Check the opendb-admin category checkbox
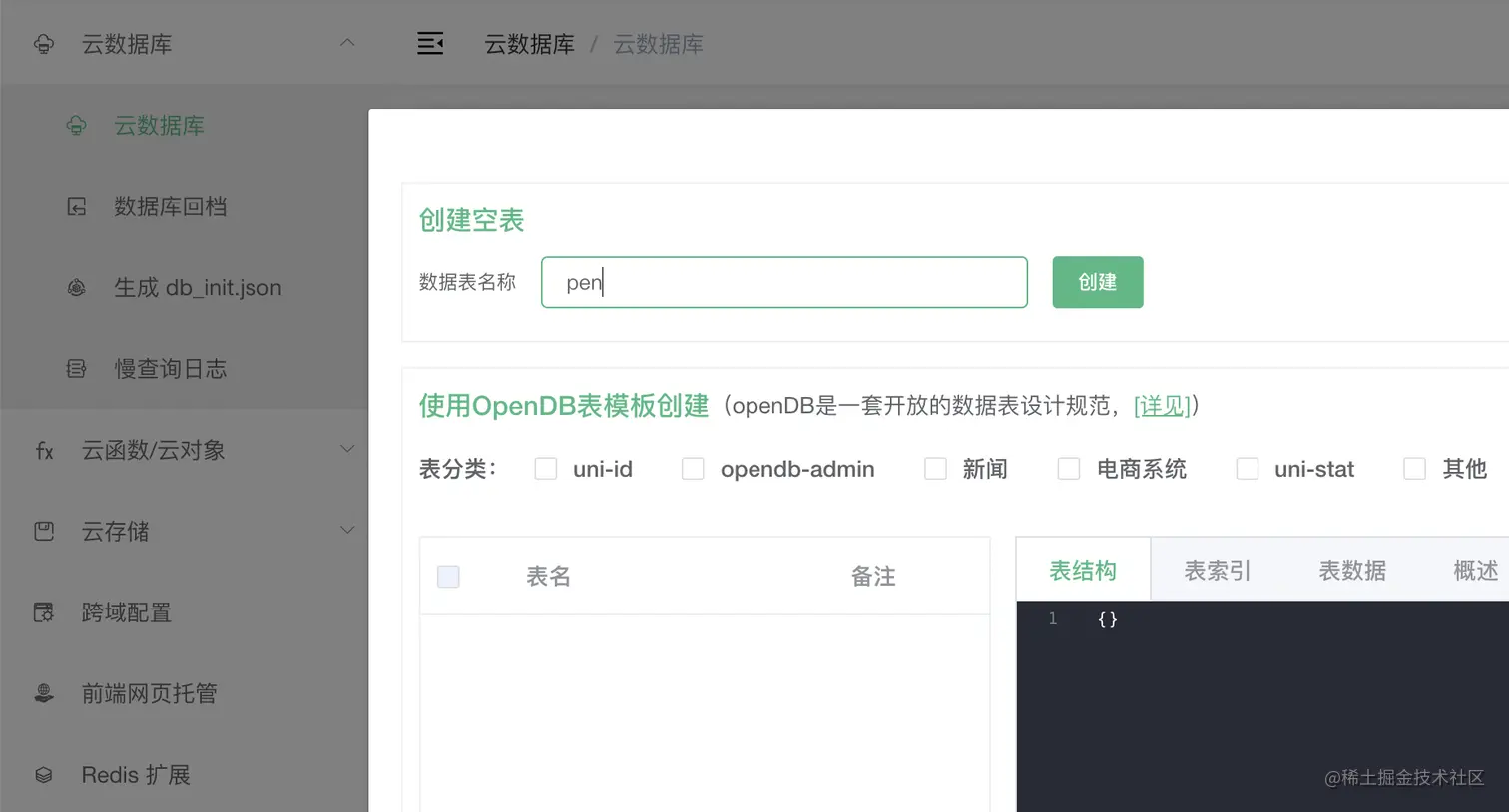The image size is (1509, 812). click(693, 469)
